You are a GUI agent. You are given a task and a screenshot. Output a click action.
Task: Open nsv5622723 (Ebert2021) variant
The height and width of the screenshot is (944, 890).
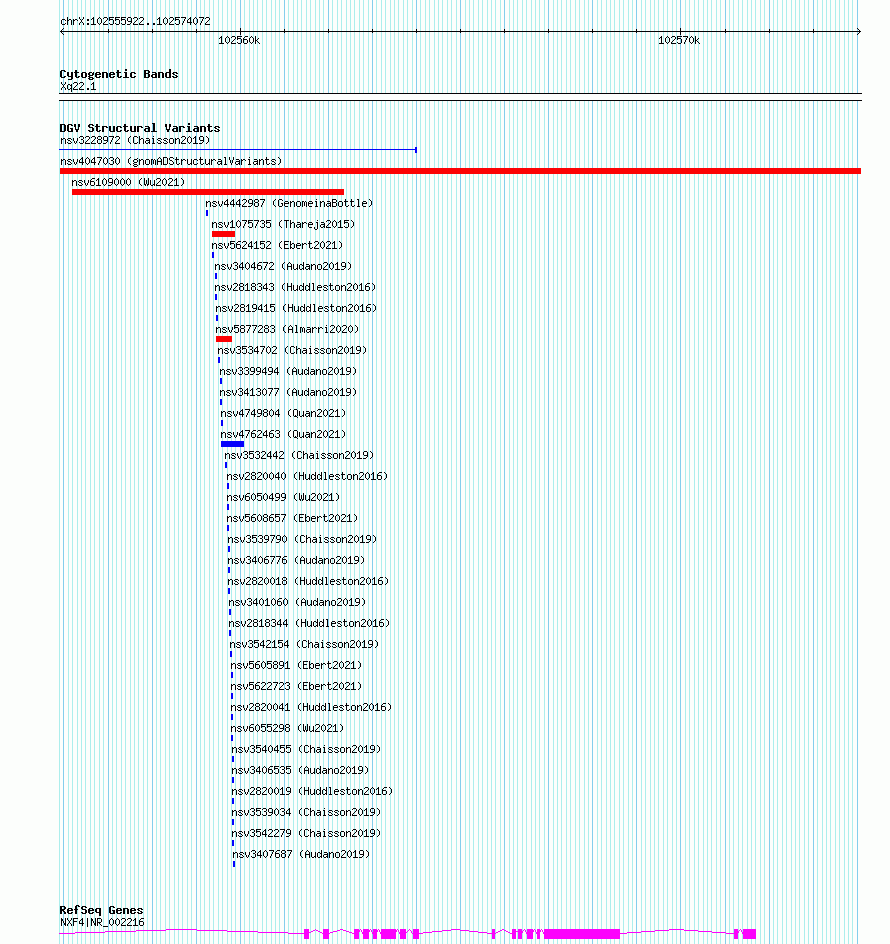pos(296,686)
